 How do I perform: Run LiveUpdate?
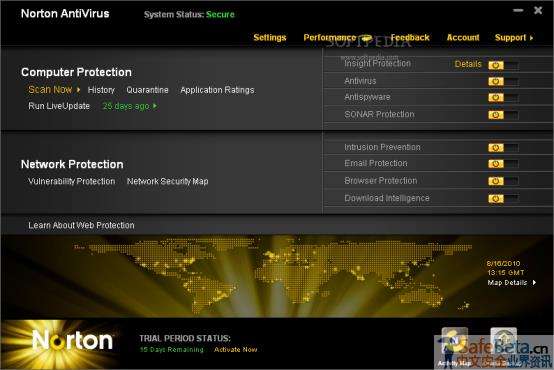click(59, 106)
